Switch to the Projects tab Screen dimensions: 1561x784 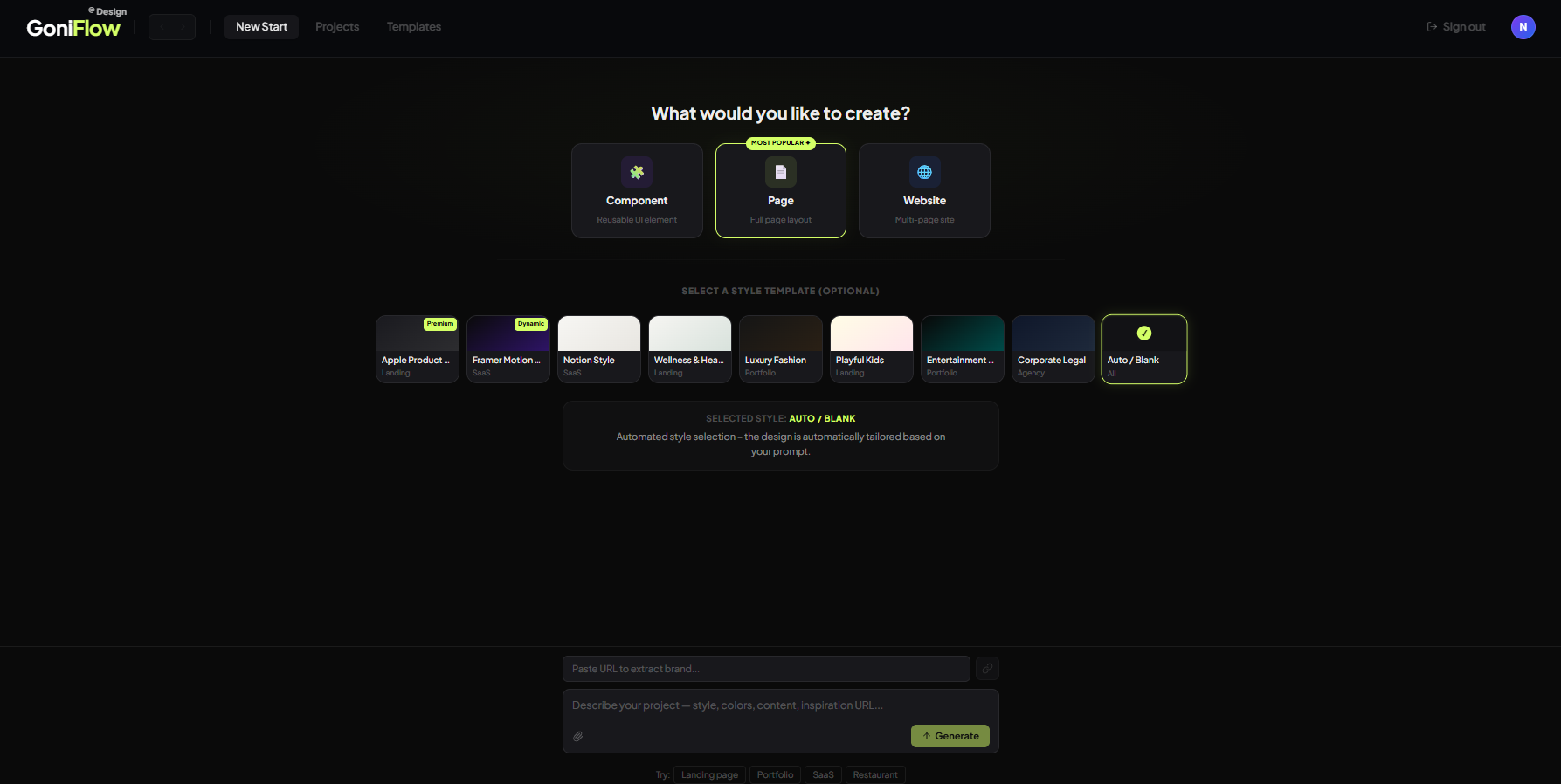tap(337, 27)
